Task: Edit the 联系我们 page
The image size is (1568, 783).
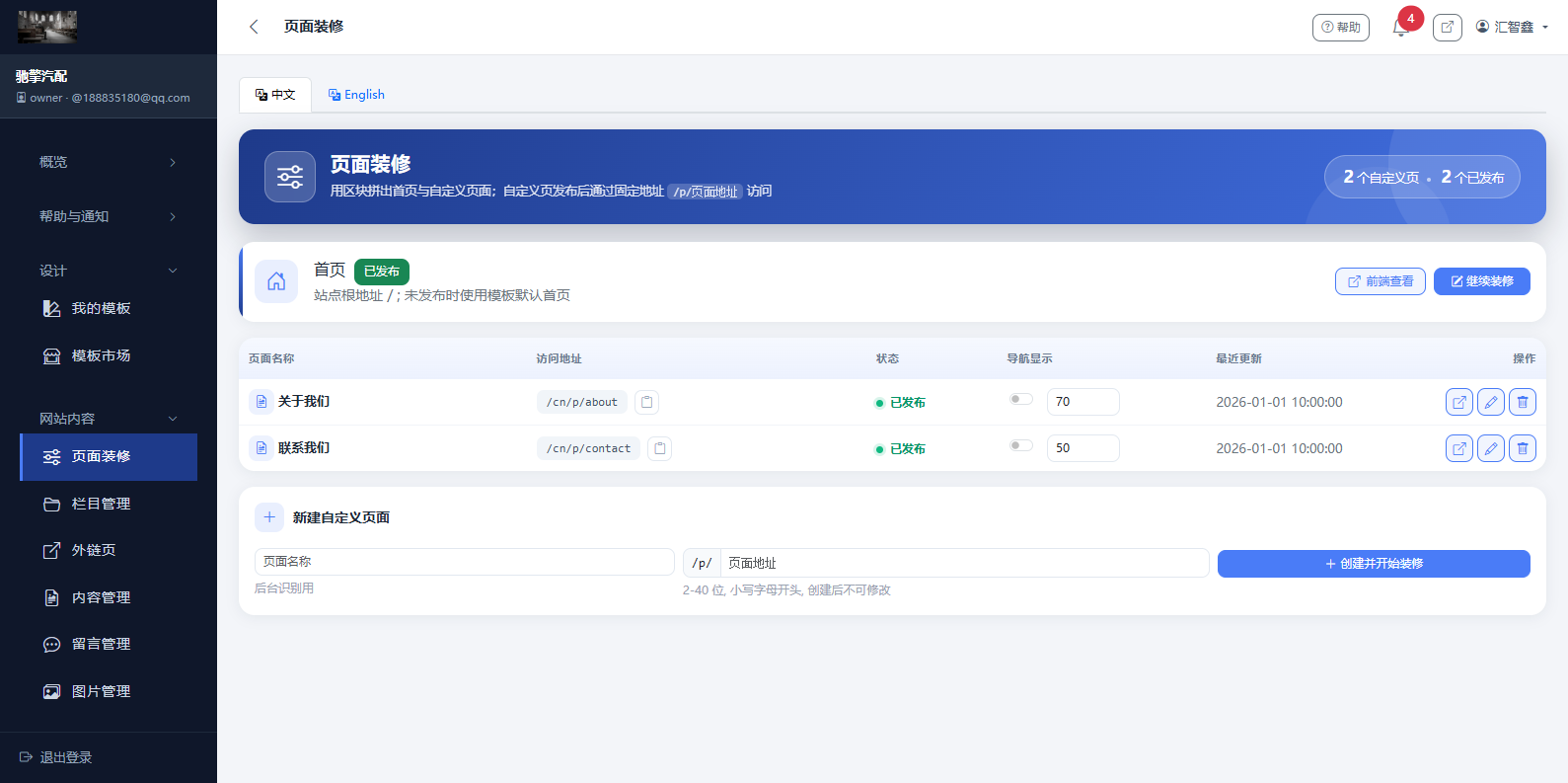Action: pyautogui.click(x=1490, y=448)
